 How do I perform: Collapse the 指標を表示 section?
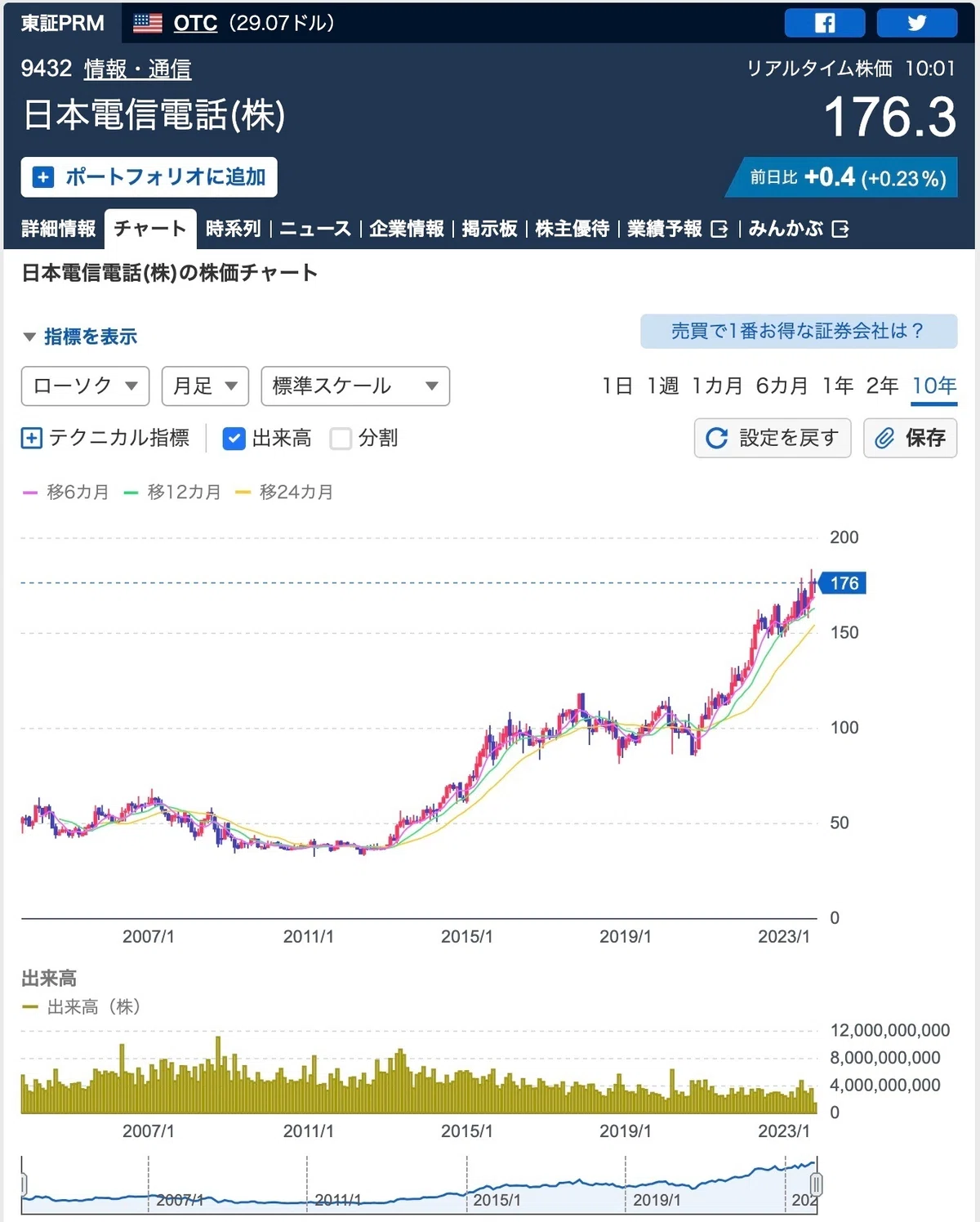coord(80,337)
